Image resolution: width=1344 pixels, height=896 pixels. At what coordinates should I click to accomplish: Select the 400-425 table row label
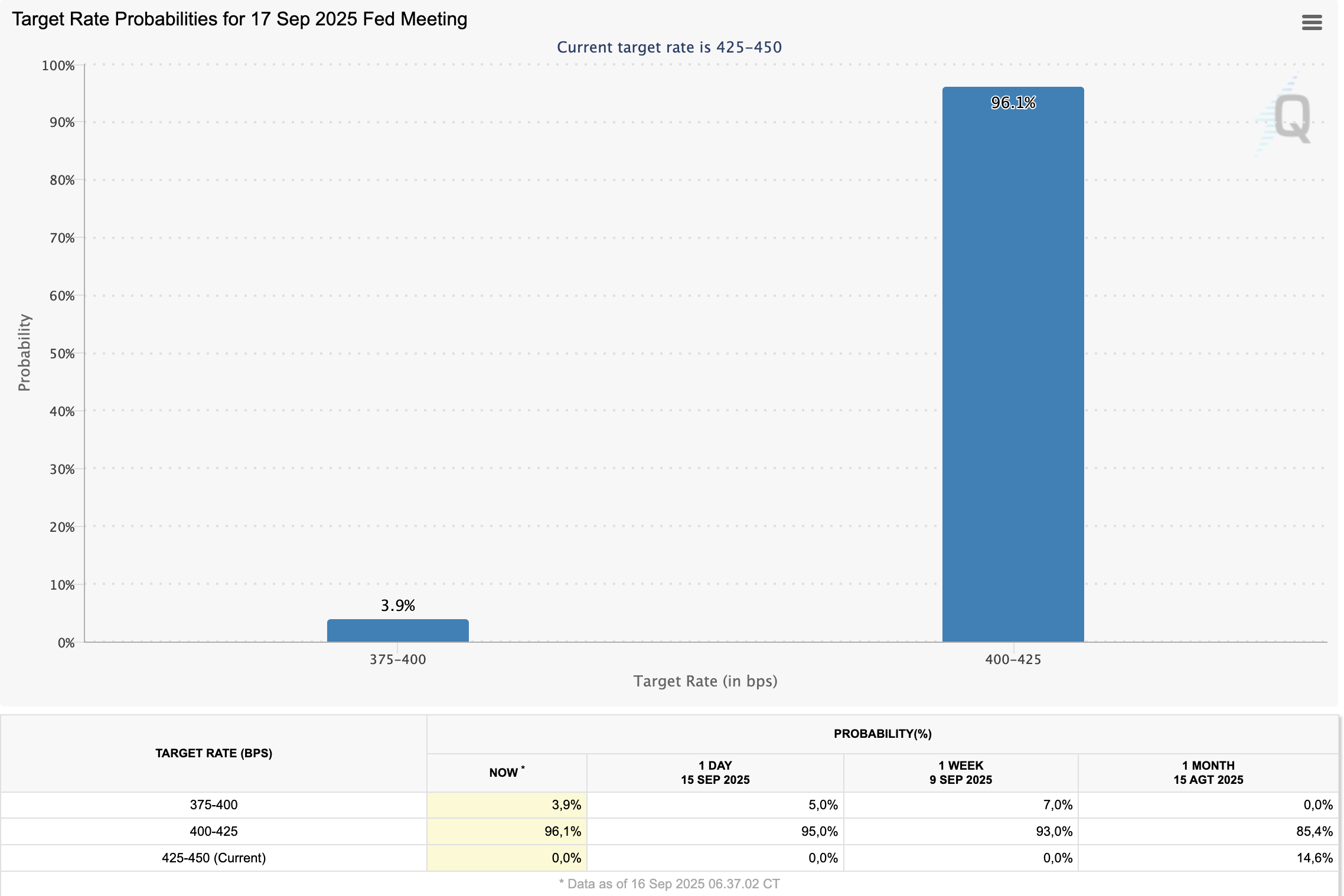(x=213, y=831)
